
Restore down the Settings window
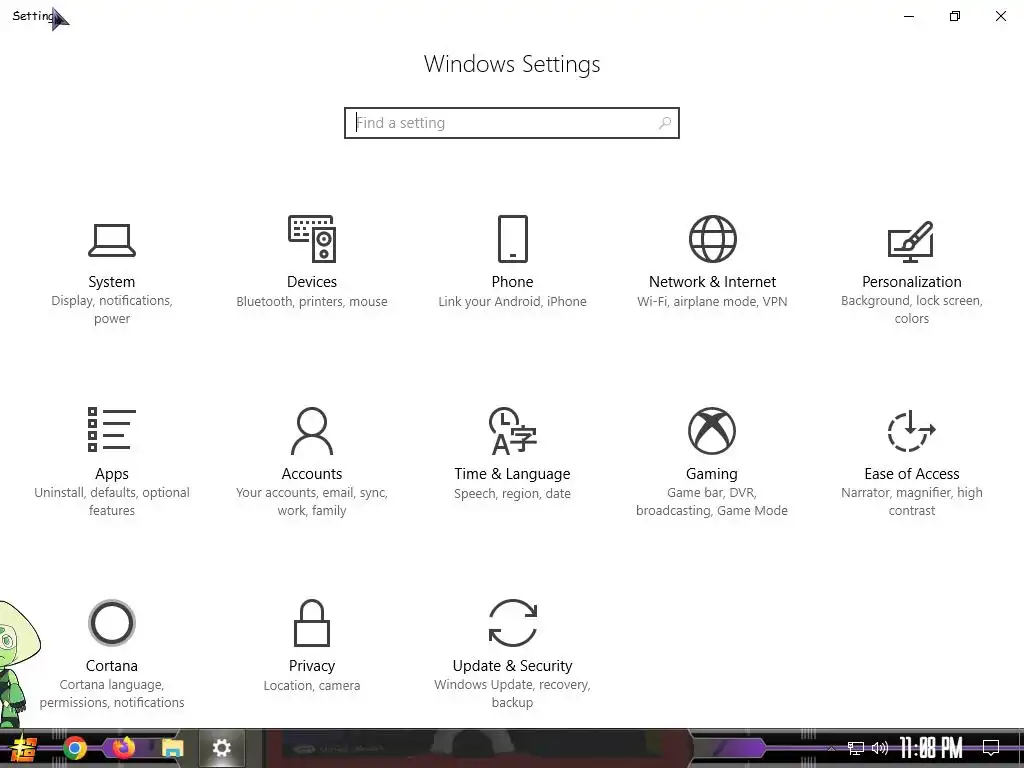pyautogui.click(x=955, y=16)
